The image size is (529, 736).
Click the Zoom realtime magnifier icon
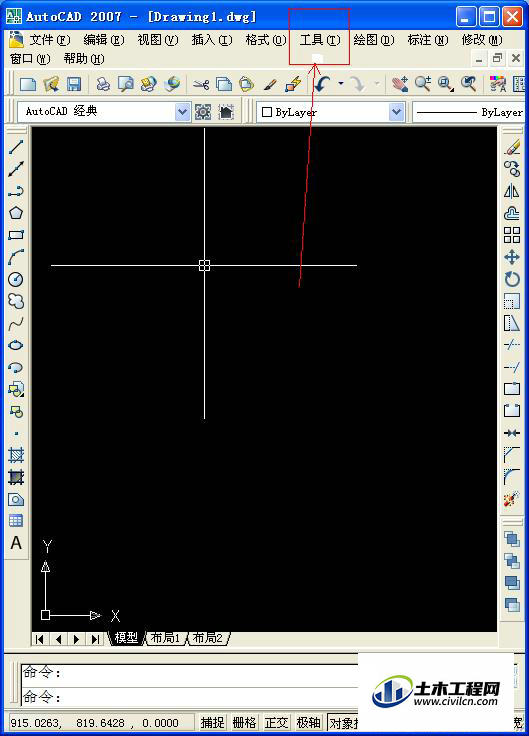click(x=422, y=84)
